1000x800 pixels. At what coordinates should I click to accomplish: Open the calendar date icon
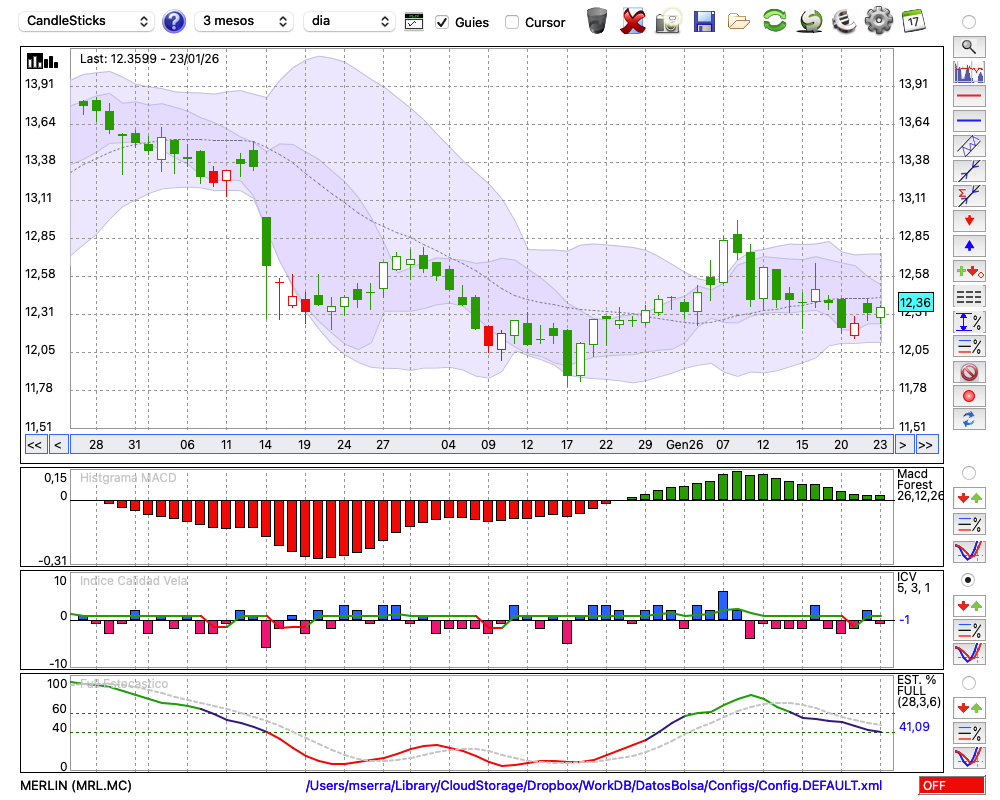[x=913, y=21]
